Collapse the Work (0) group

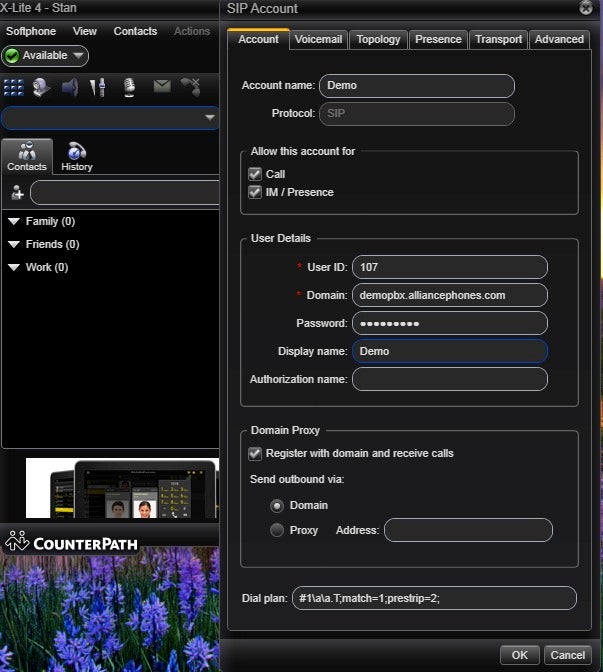(x=14, y=267)
